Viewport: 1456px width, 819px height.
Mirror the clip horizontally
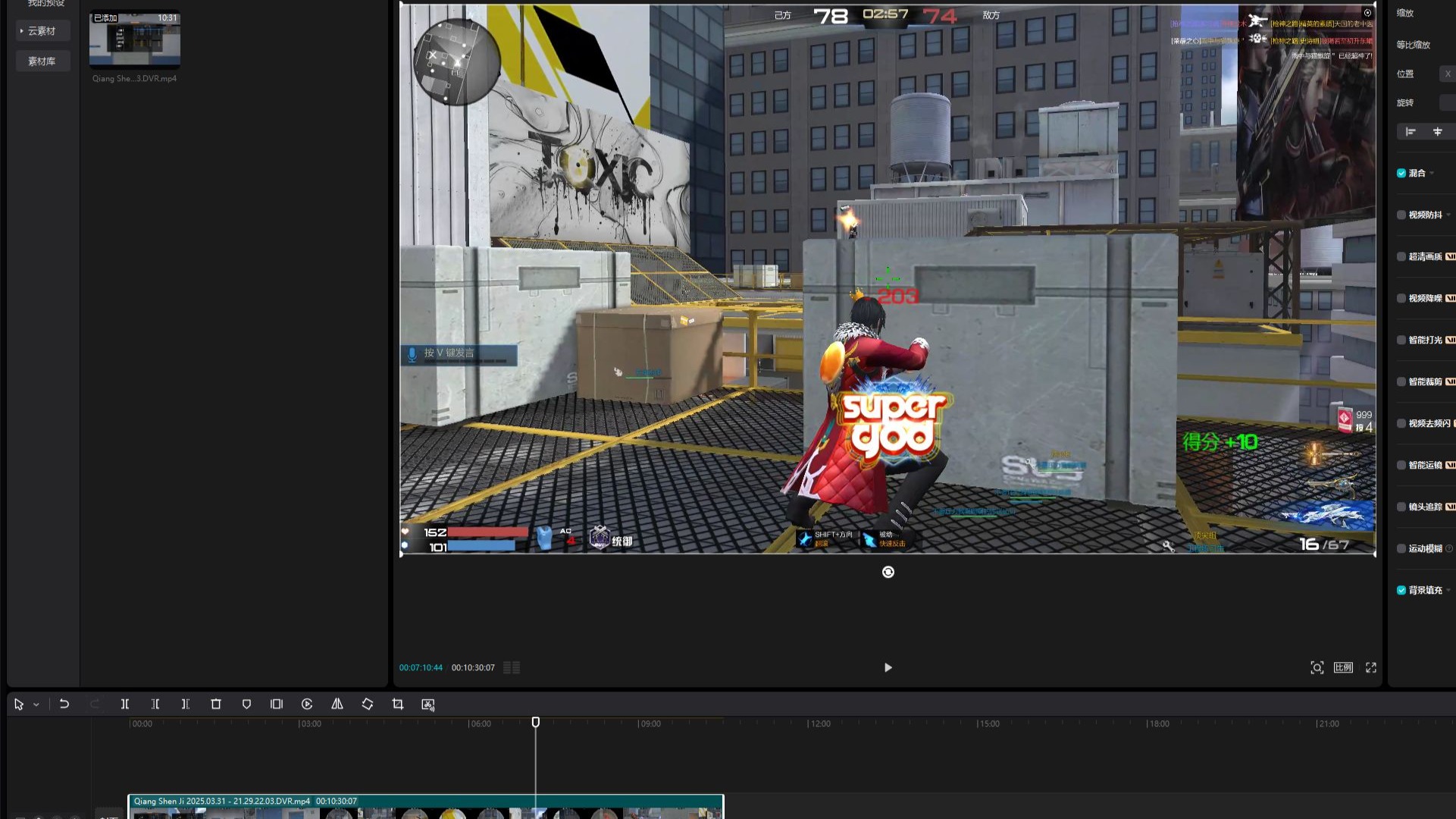coord(337,704)
